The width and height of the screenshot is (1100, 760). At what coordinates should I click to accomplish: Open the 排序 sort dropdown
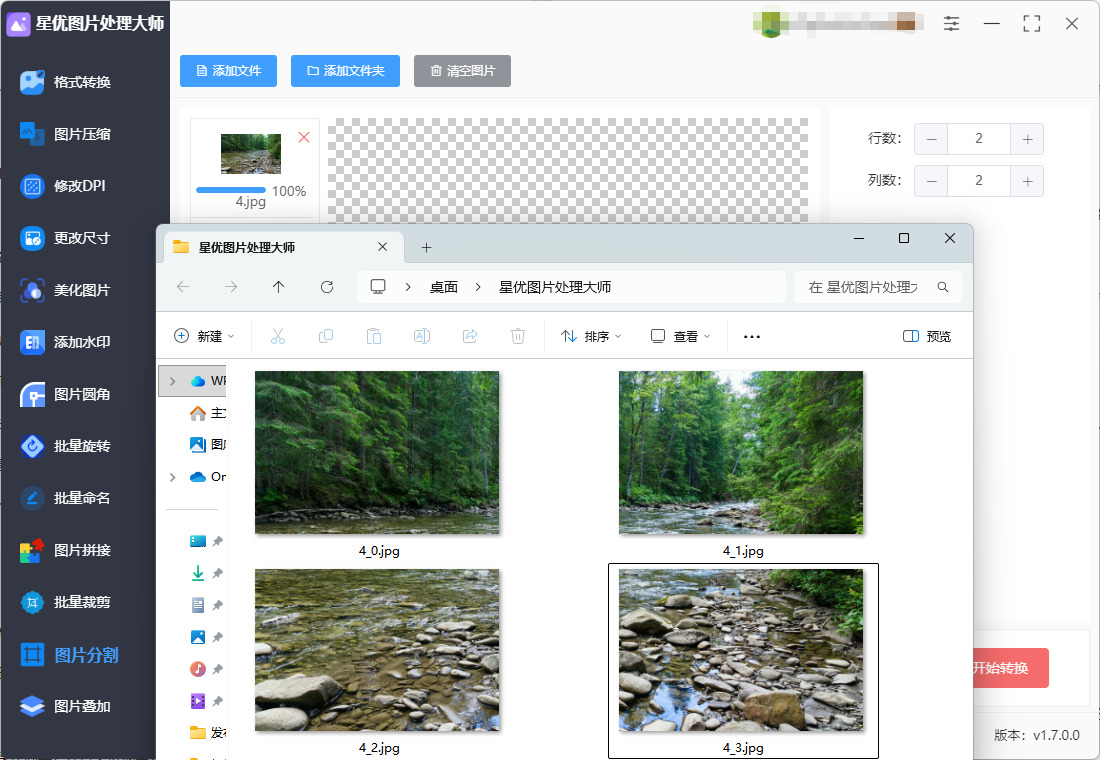point(591,337)
